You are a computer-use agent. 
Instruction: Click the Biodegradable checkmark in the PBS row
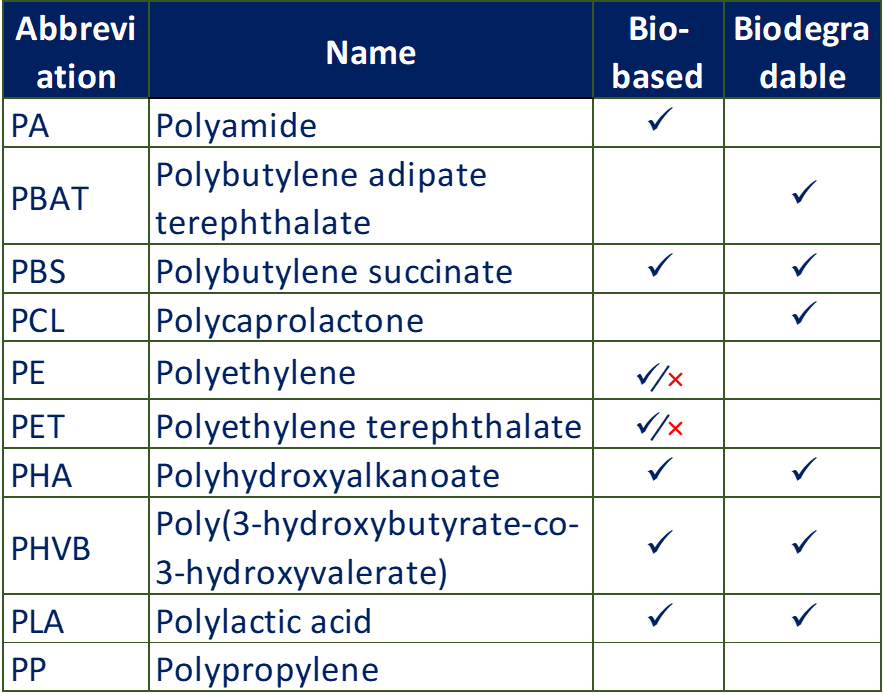click(803, 268)
